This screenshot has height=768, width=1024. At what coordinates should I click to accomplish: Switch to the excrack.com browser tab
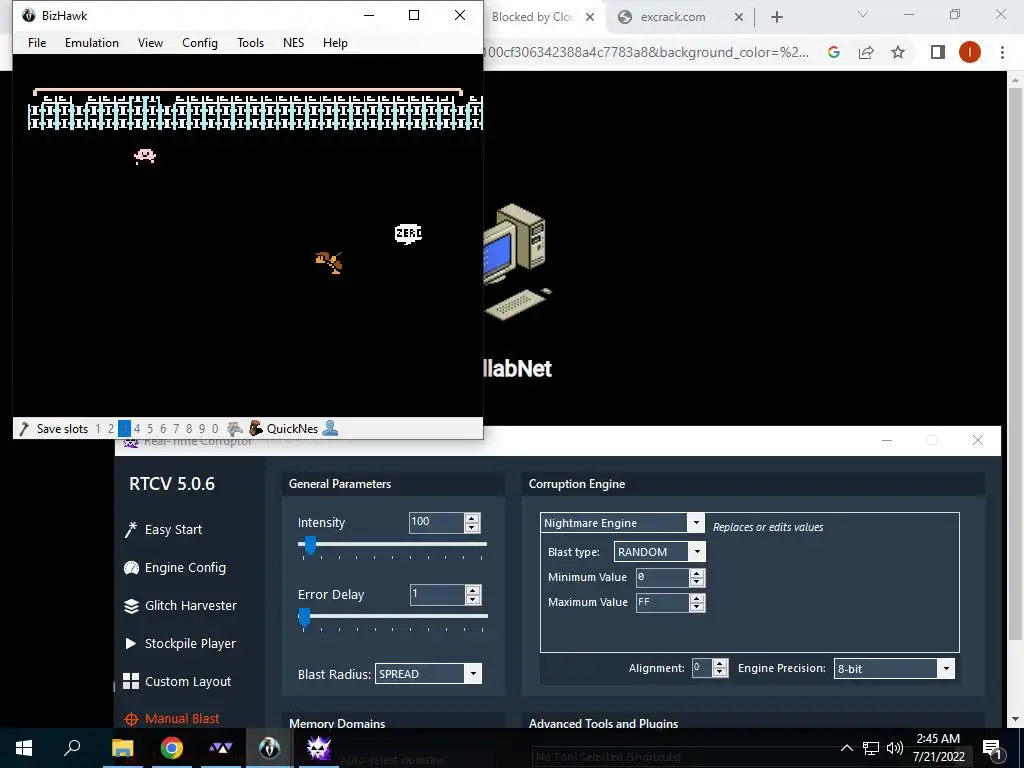tap(673, 18)
